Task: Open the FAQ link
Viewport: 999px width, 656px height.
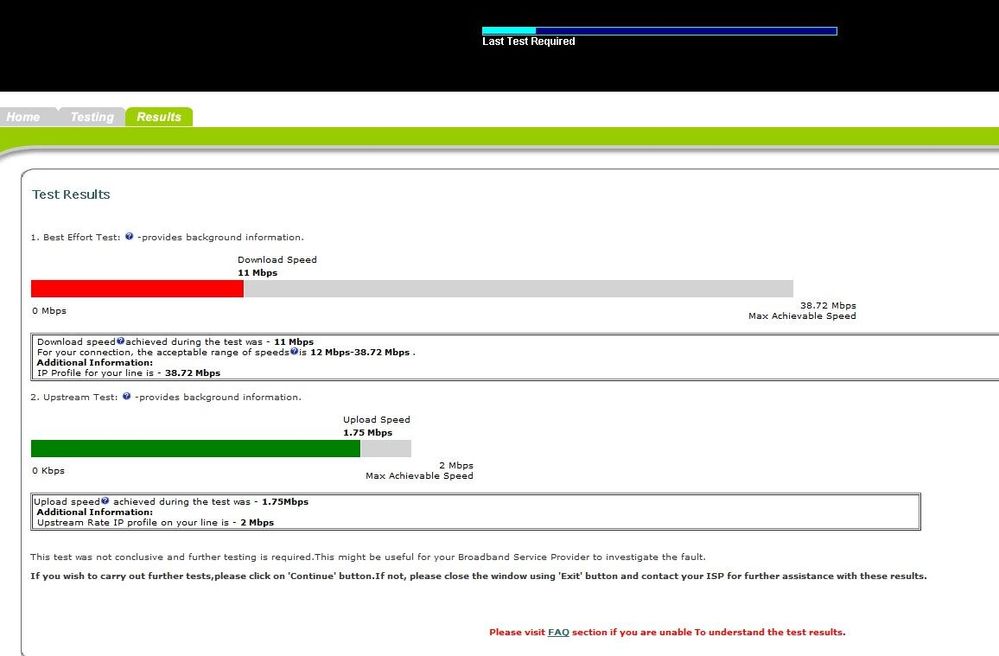Action: click(558, 632)
